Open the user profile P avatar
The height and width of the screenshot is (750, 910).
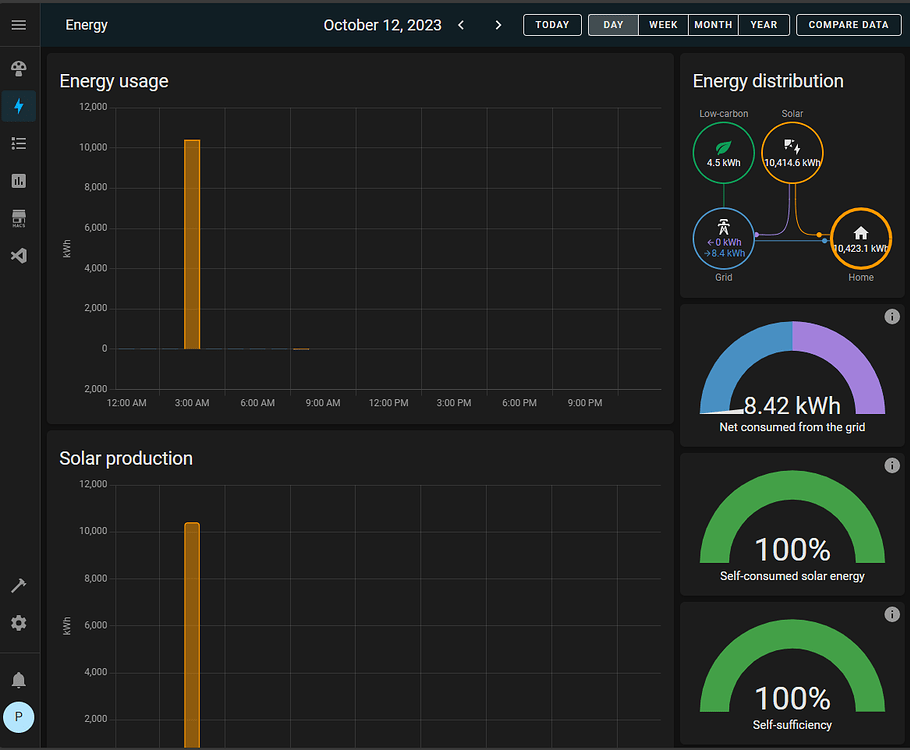click(x=19, y=717)
